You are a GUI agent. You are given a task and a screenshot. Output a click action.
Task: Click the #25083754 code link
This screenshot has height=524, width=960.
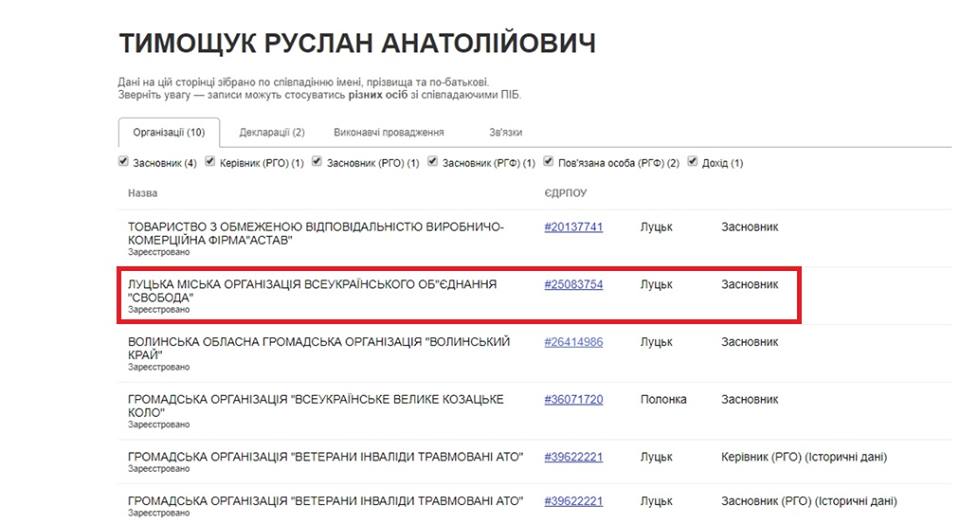click(x=573, y=285)
